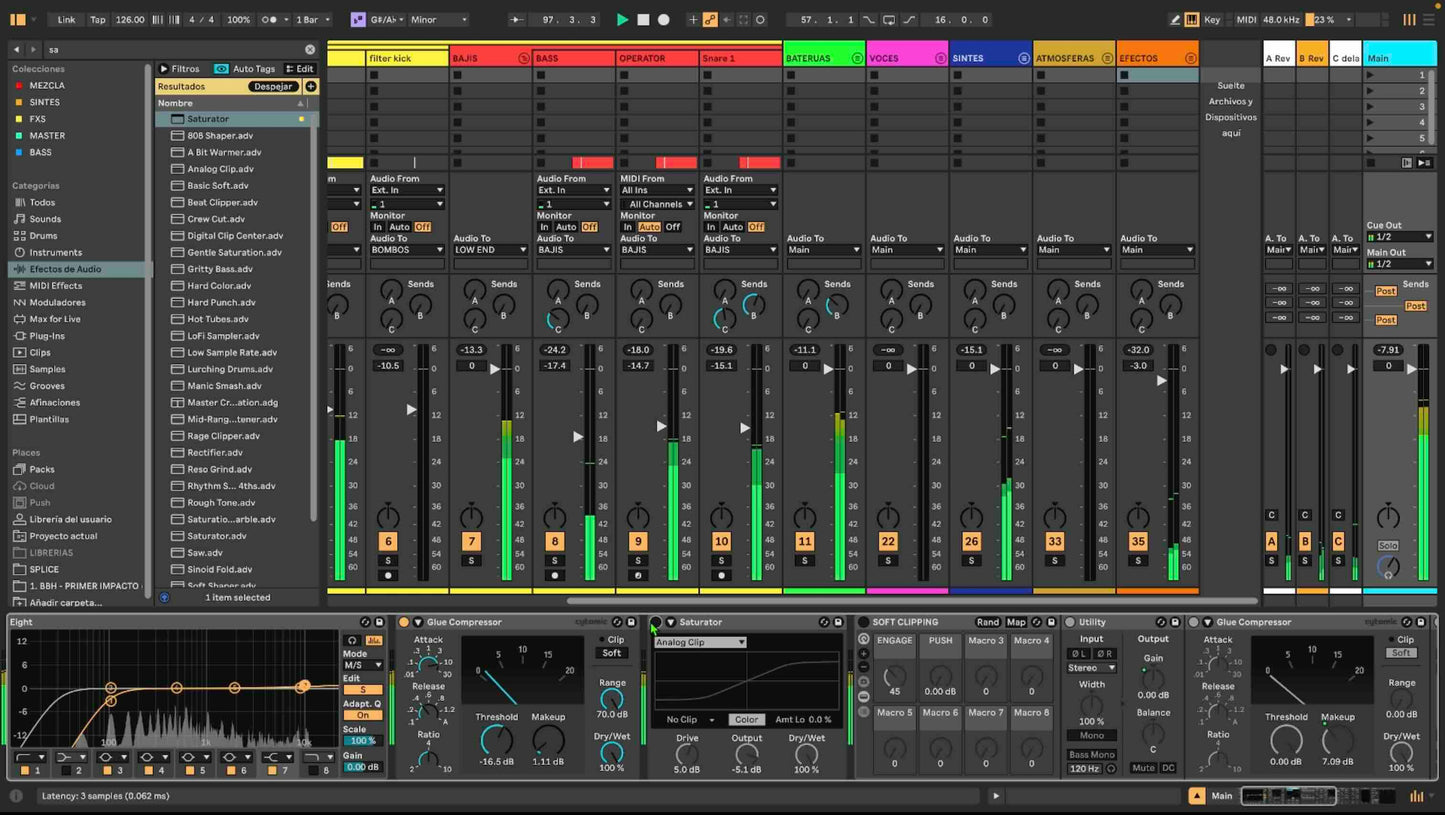Select Efectos de Audio category in browser

tap(65, 269)
